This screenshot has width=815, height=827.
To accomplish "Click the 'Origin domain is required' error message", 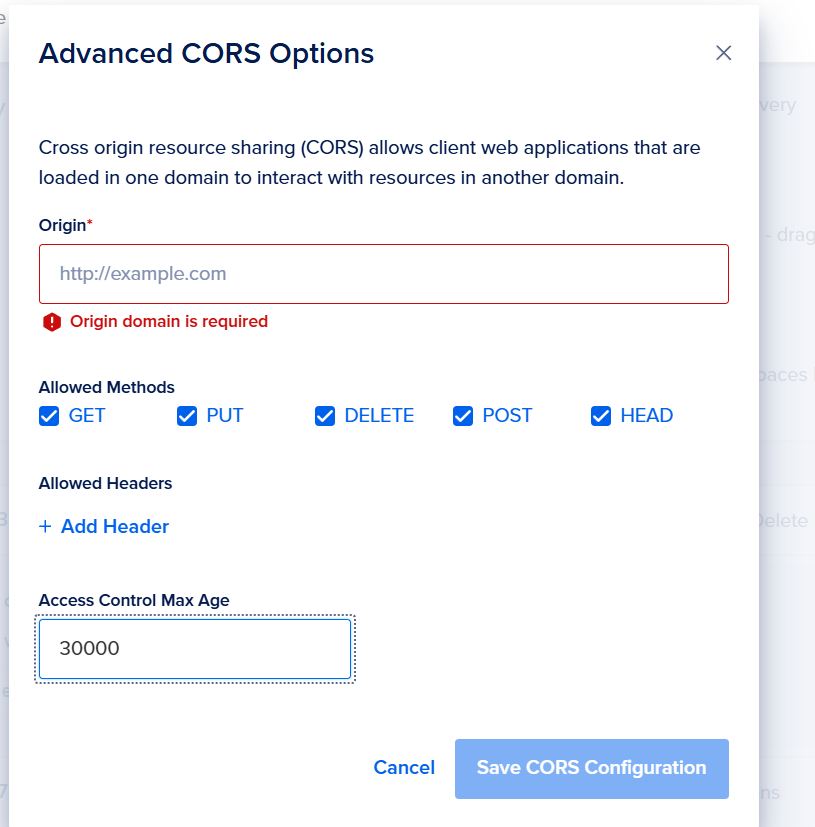I will [x=169, y=322].
